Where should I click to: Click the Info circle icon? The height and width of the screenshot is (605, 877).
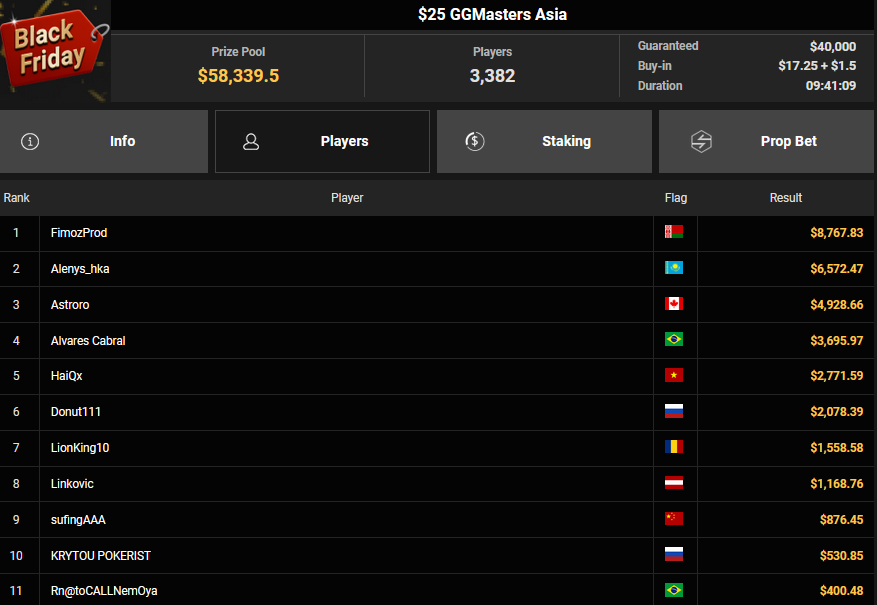(30, 141)
